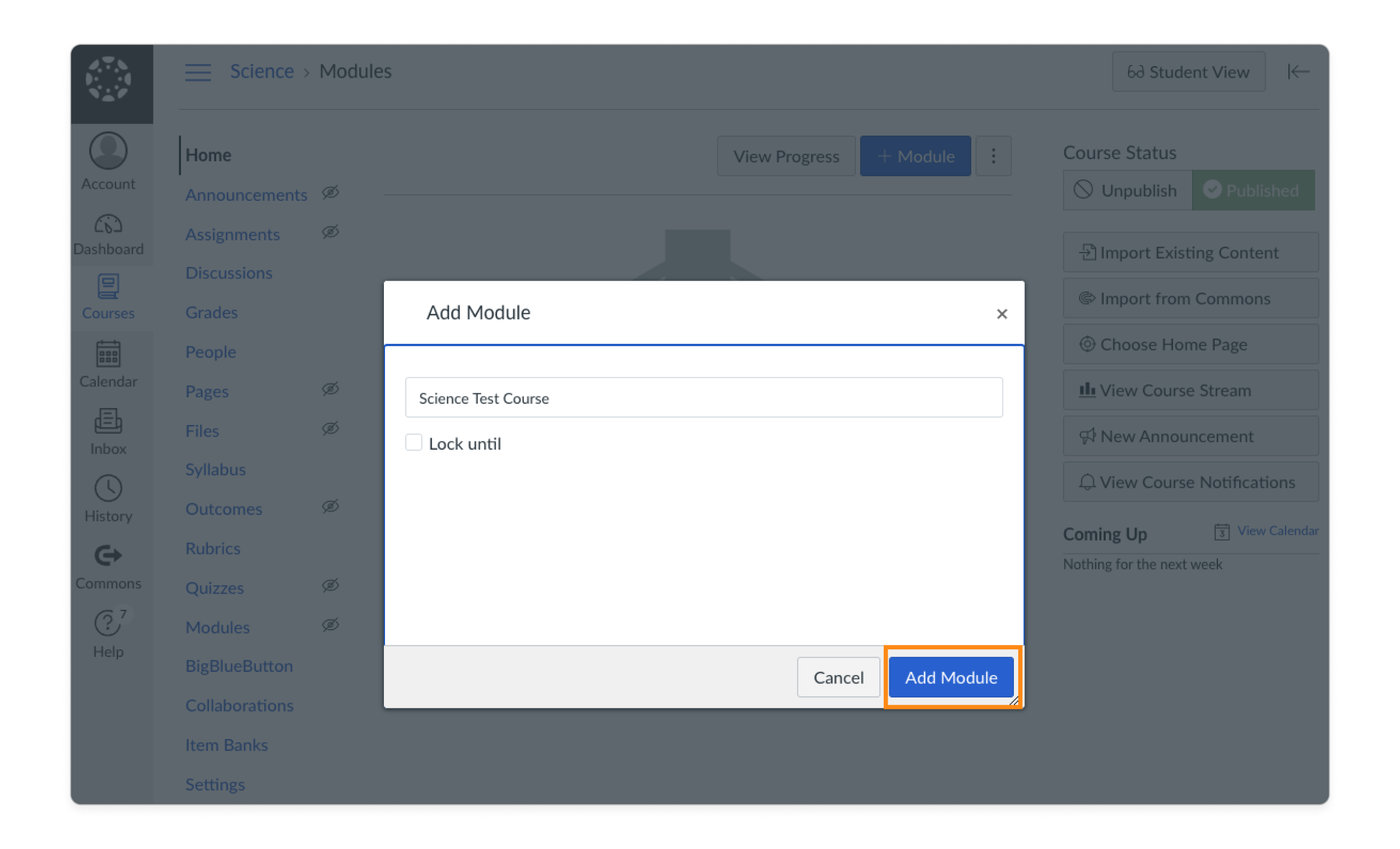
Task: Open Commons
Action: 108,566
